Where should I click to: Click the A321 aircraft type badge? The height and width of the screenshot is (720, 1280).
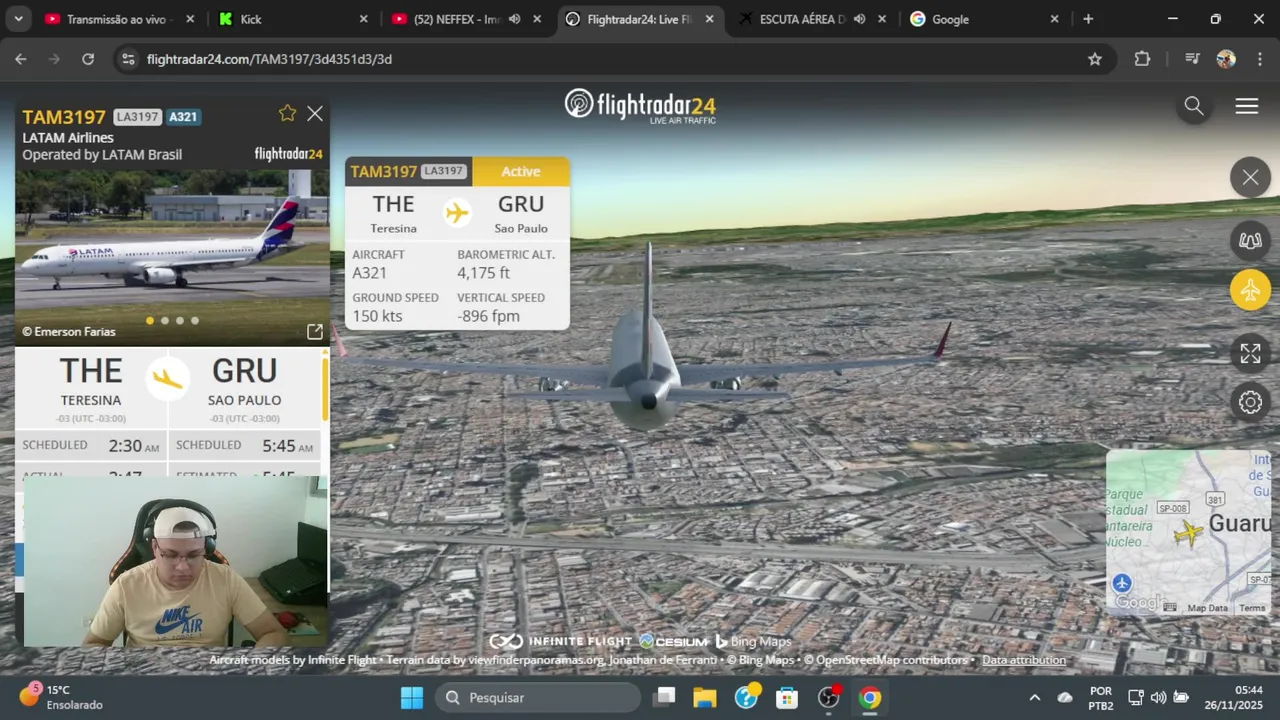pyautogui.click(x=183, y=117)
